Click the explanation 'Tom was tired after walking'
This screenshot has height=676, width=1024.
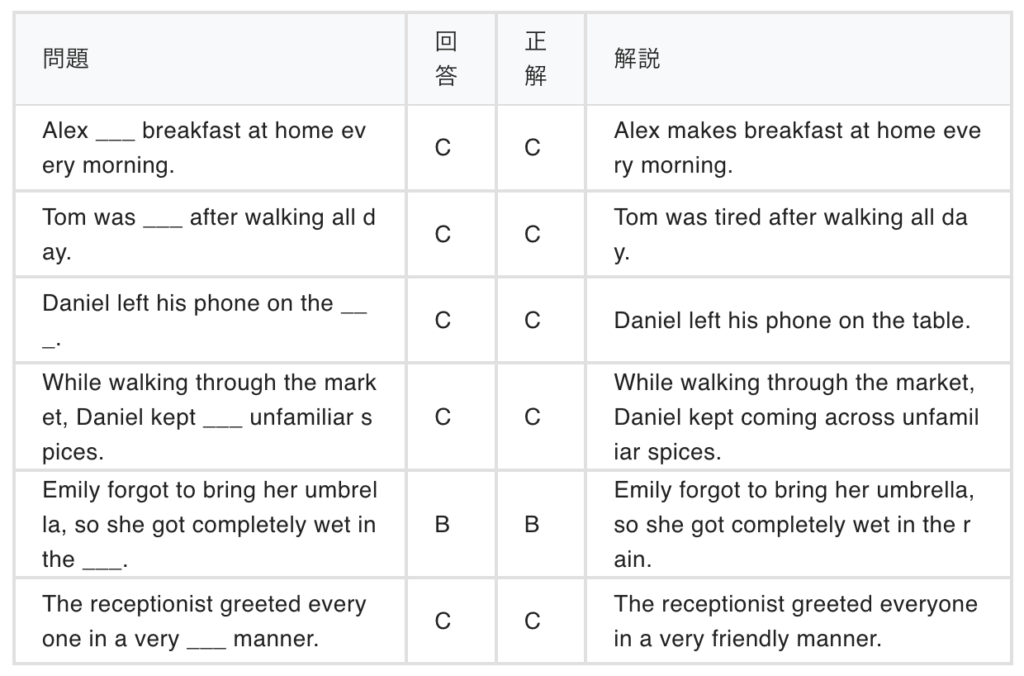(790, 234)
